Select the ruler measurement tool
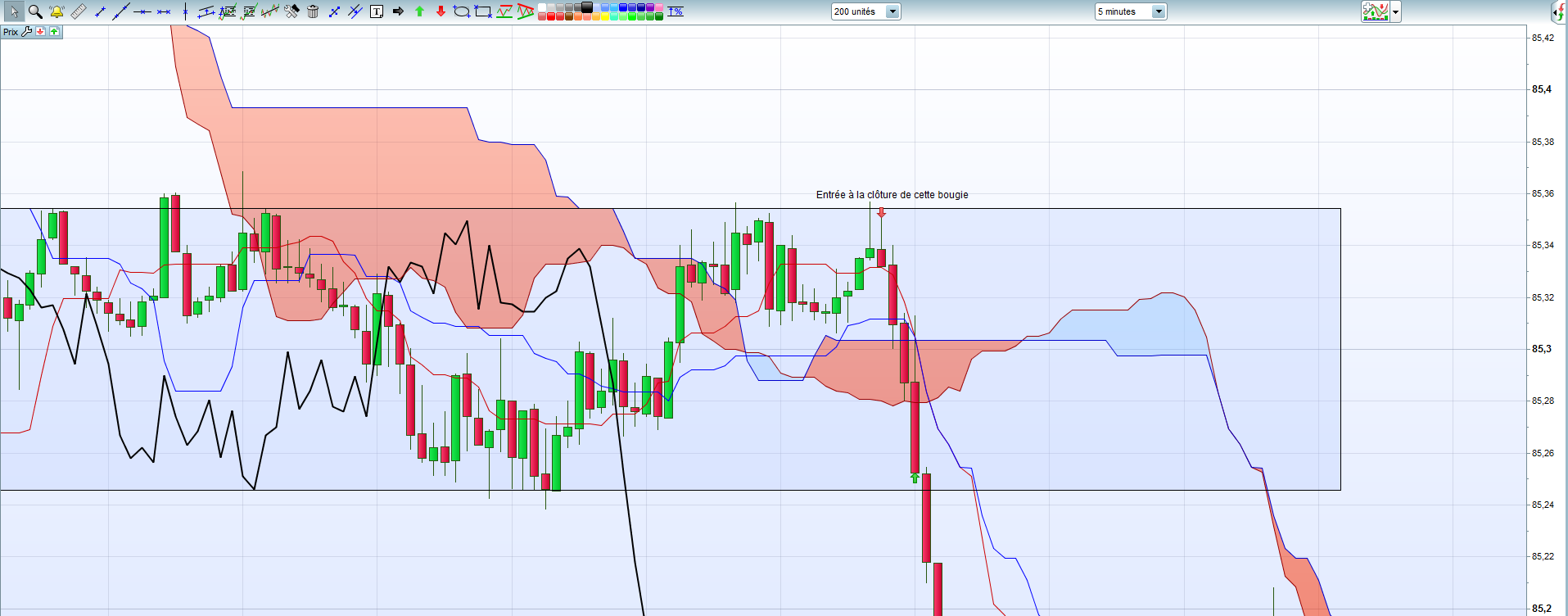Viewport: 1568px width, 616px height. coord(78,11)
